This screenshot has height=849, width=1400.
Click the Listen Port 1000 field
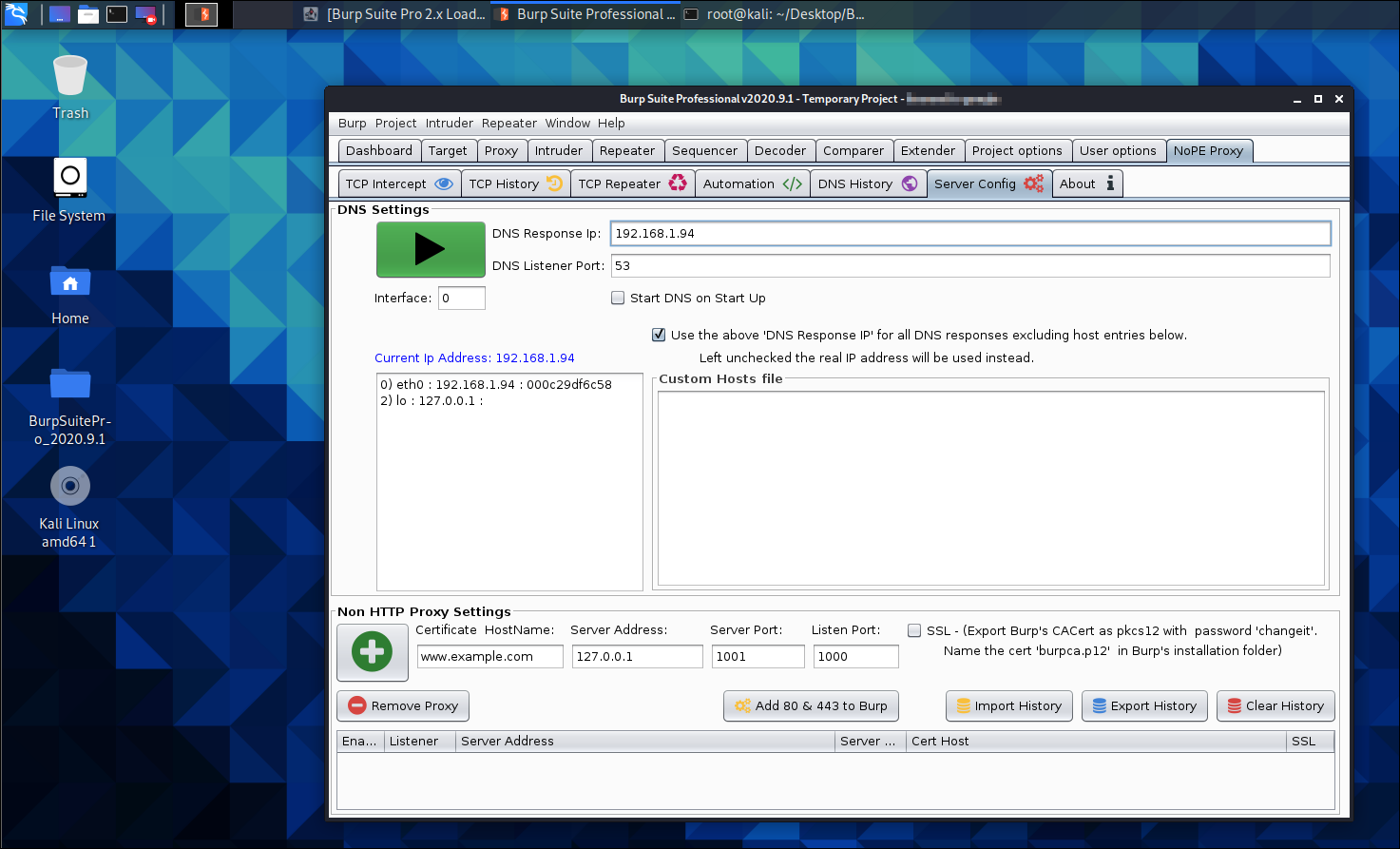point(856,656)
